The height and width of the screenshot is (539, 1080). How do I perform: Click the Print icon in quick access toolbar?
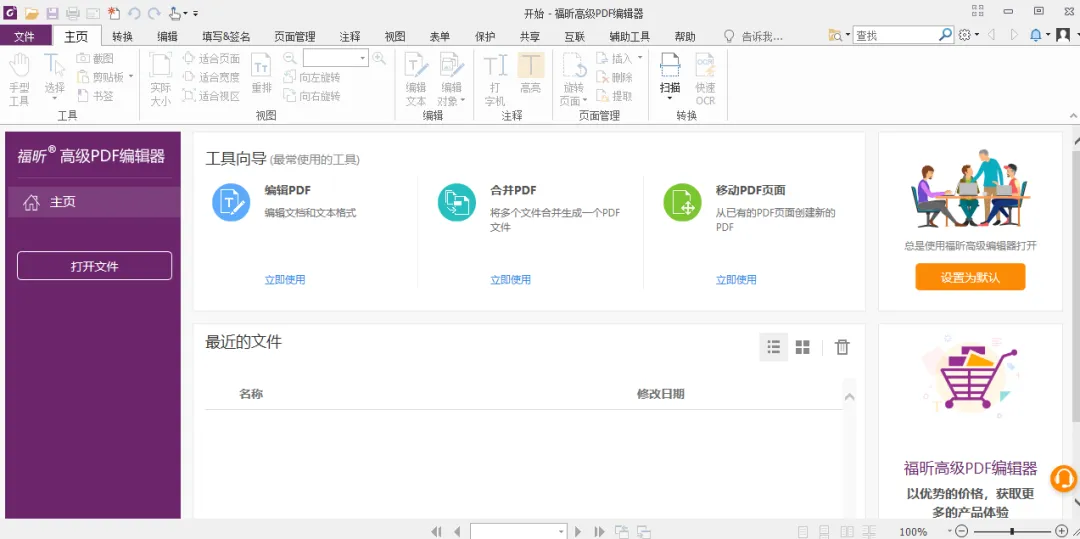[x=72, y=12]
